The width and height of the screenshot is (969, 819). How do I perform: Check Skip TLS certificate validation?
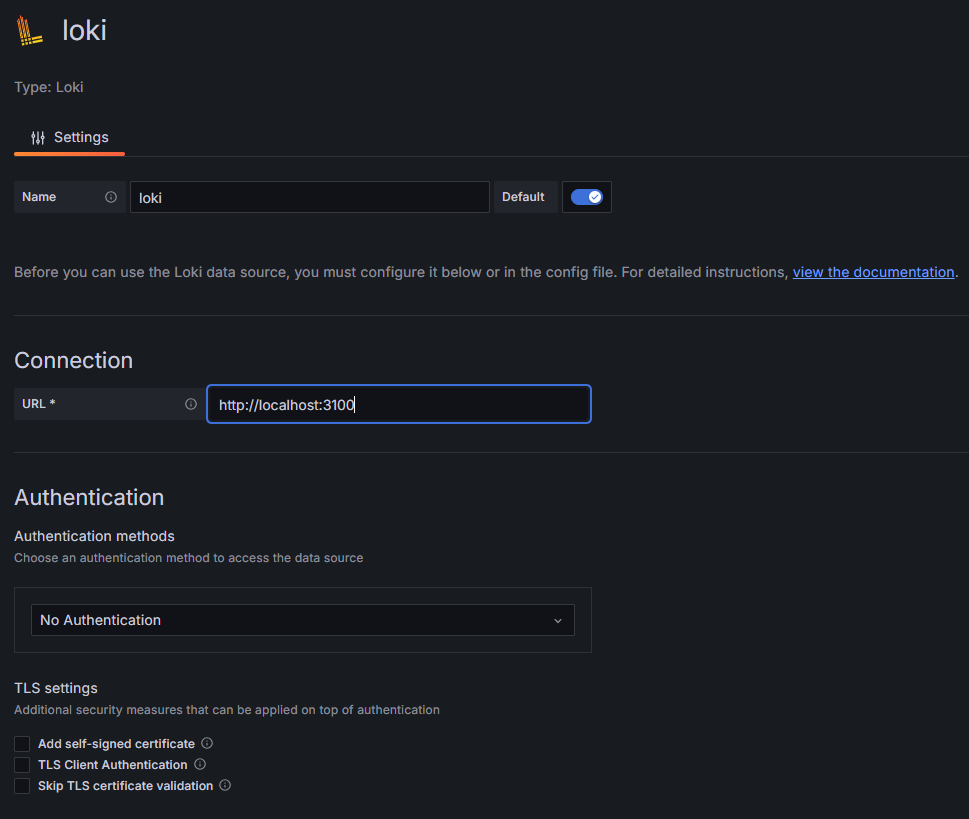(x=22, y=786)
